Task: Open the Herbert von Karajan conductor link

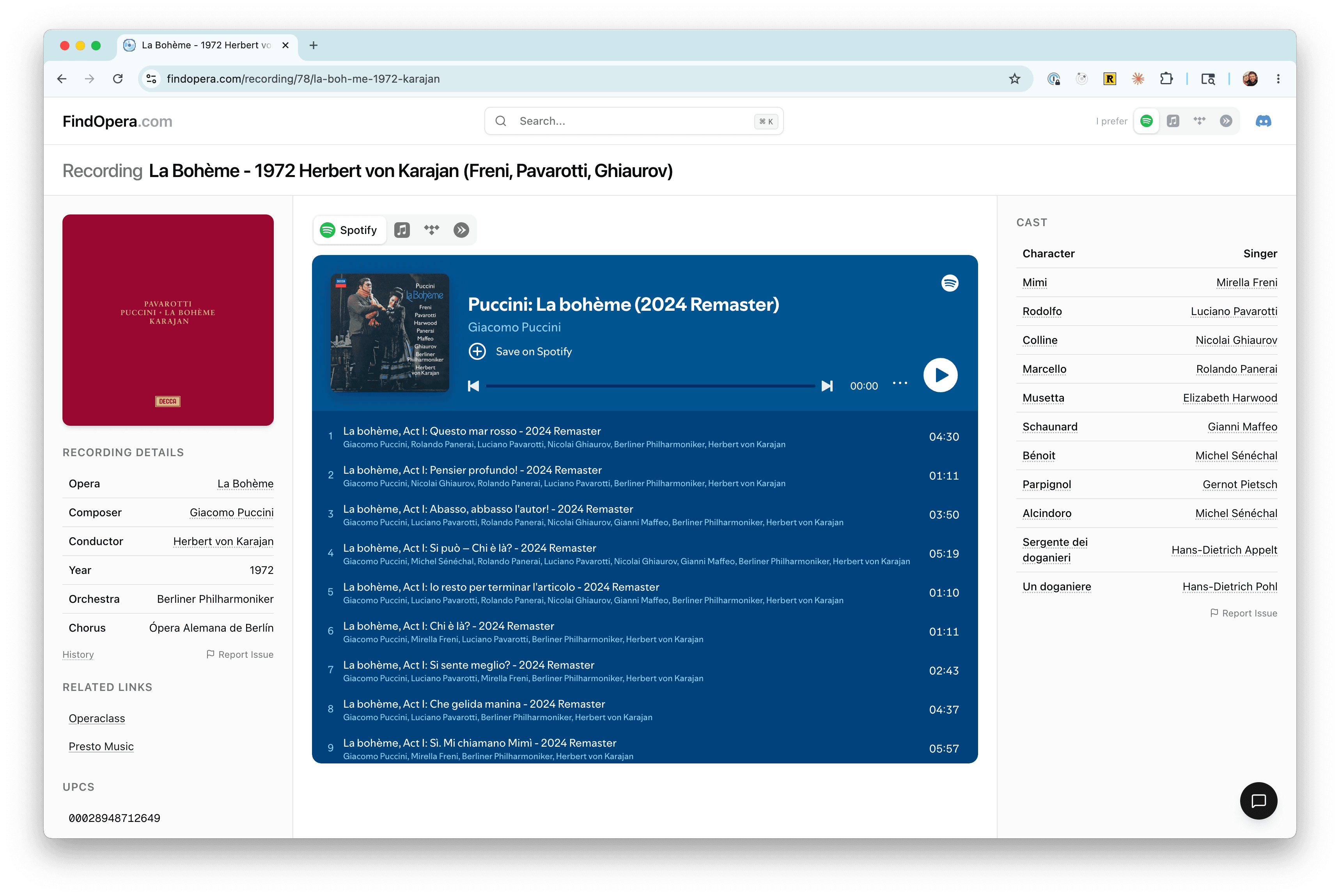Action: point(223,542)
